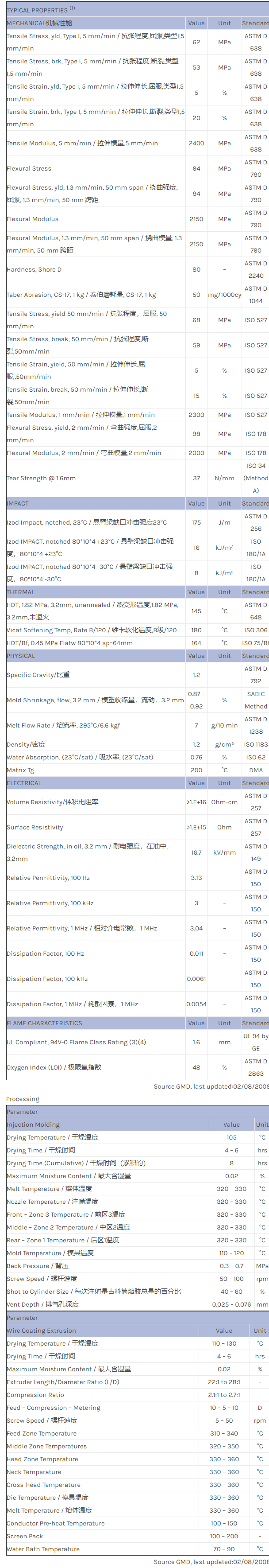Click the Water Bath Temperature row
The width and height of the screenshot is (269, 1568).
pyautogui.click(x=43, y=1549)
